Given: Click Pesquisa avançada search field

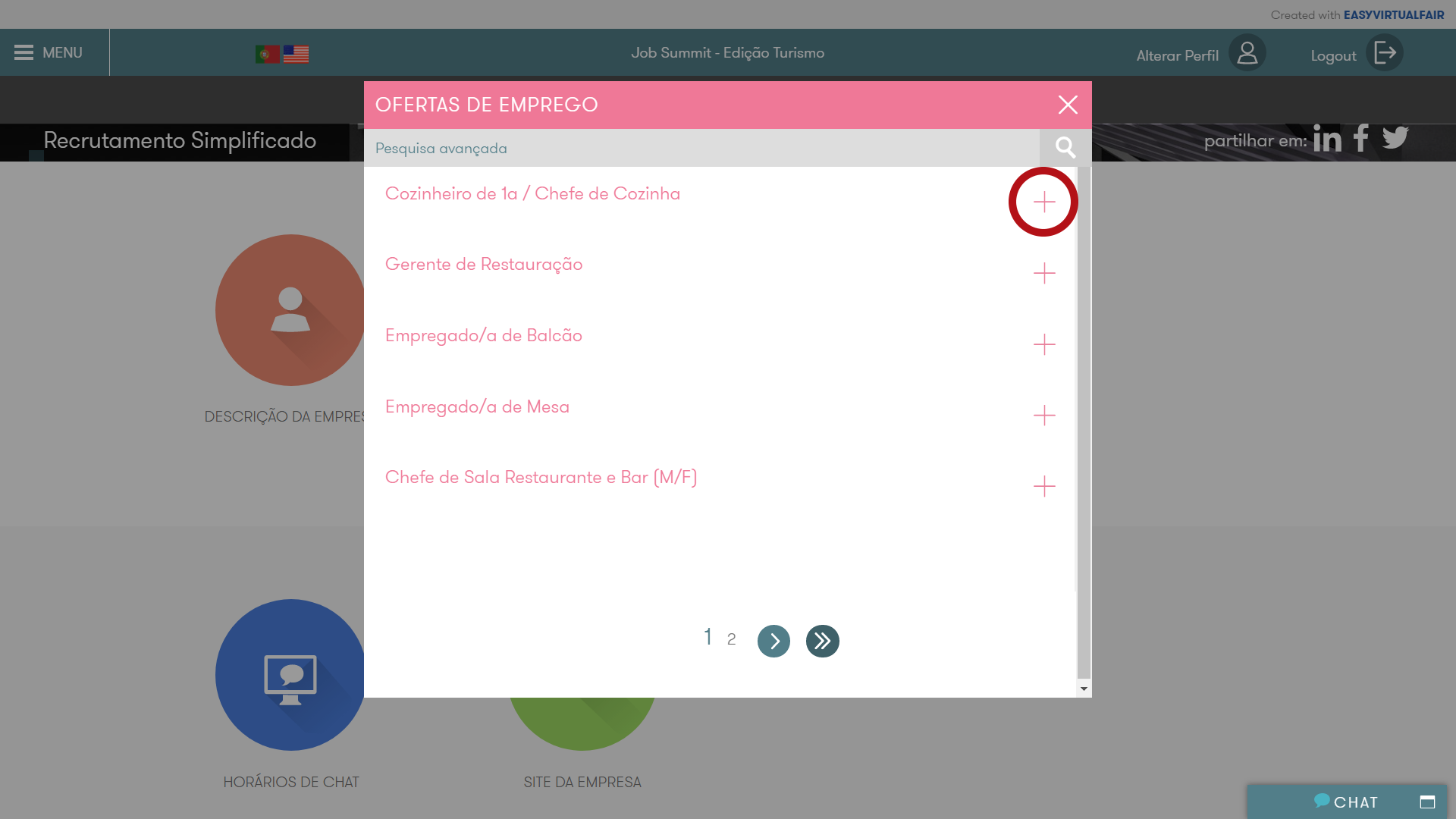Looking at the screenshot, I should pos(701,148).
